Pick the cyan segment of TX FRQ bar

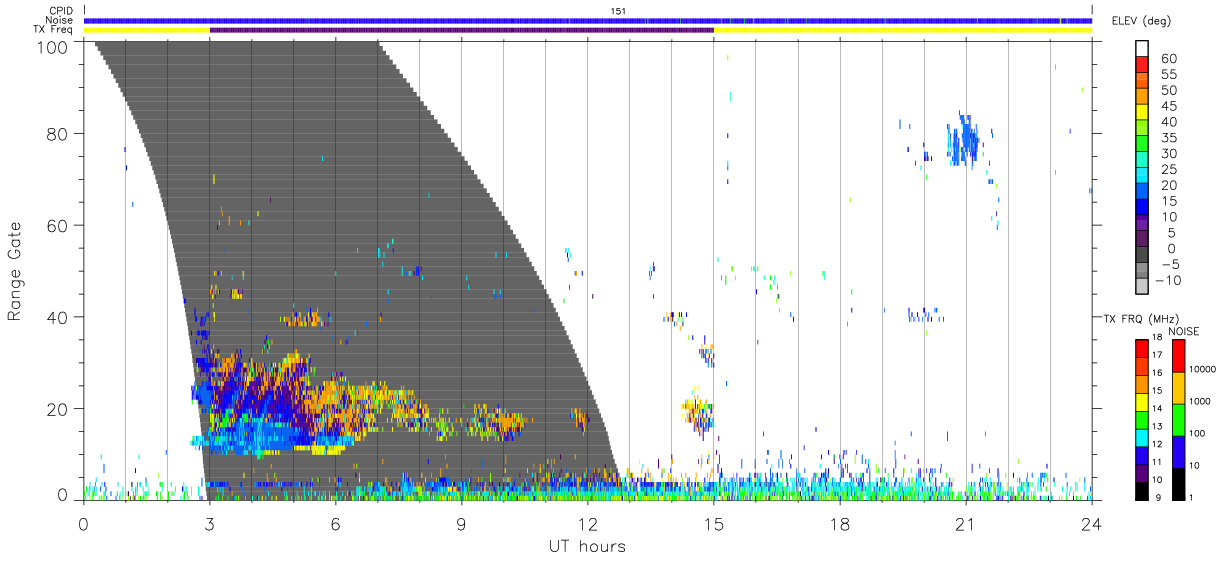tap(1142, 437)
